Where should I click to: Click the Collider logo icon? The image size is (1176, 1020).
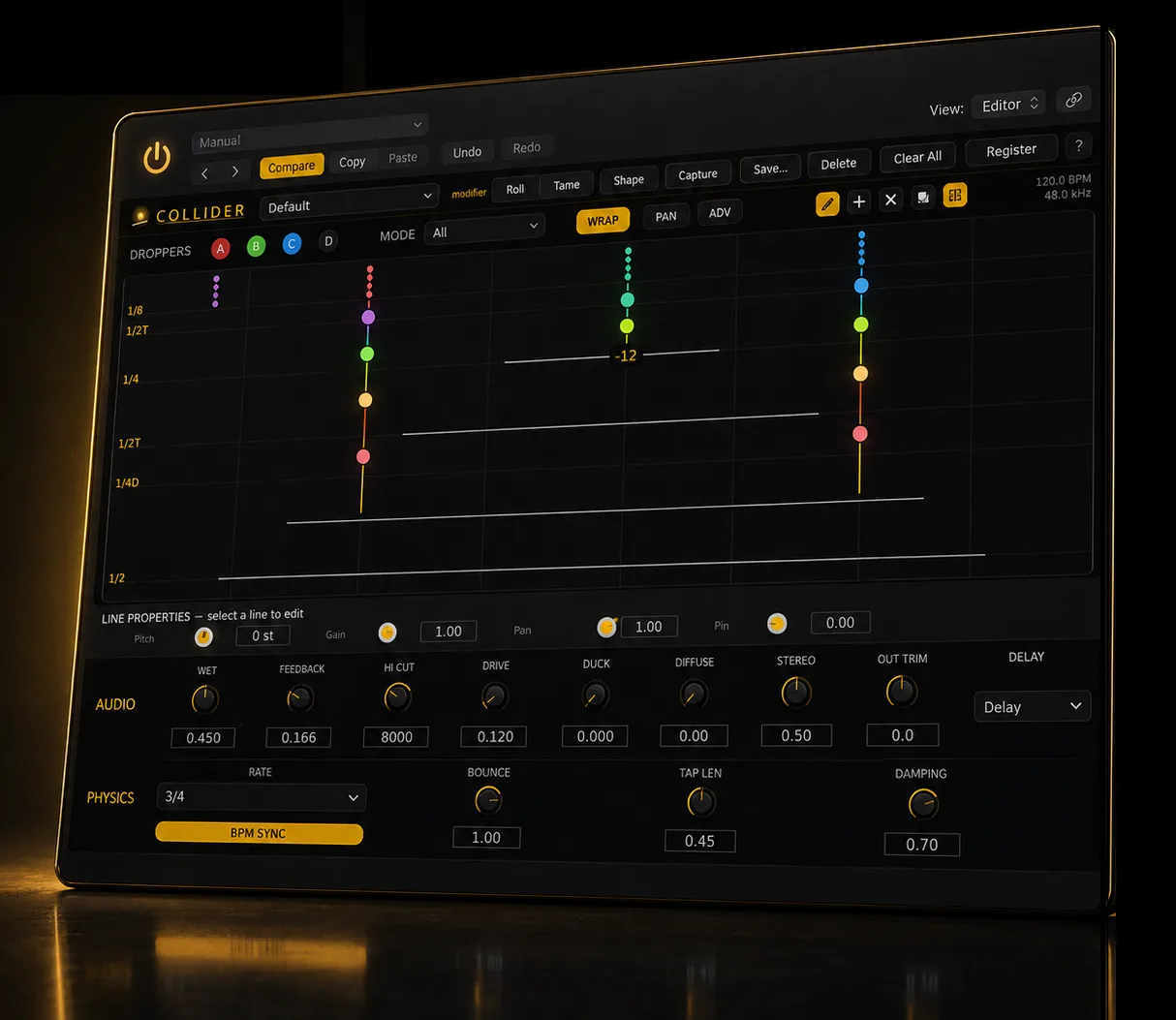140,216
